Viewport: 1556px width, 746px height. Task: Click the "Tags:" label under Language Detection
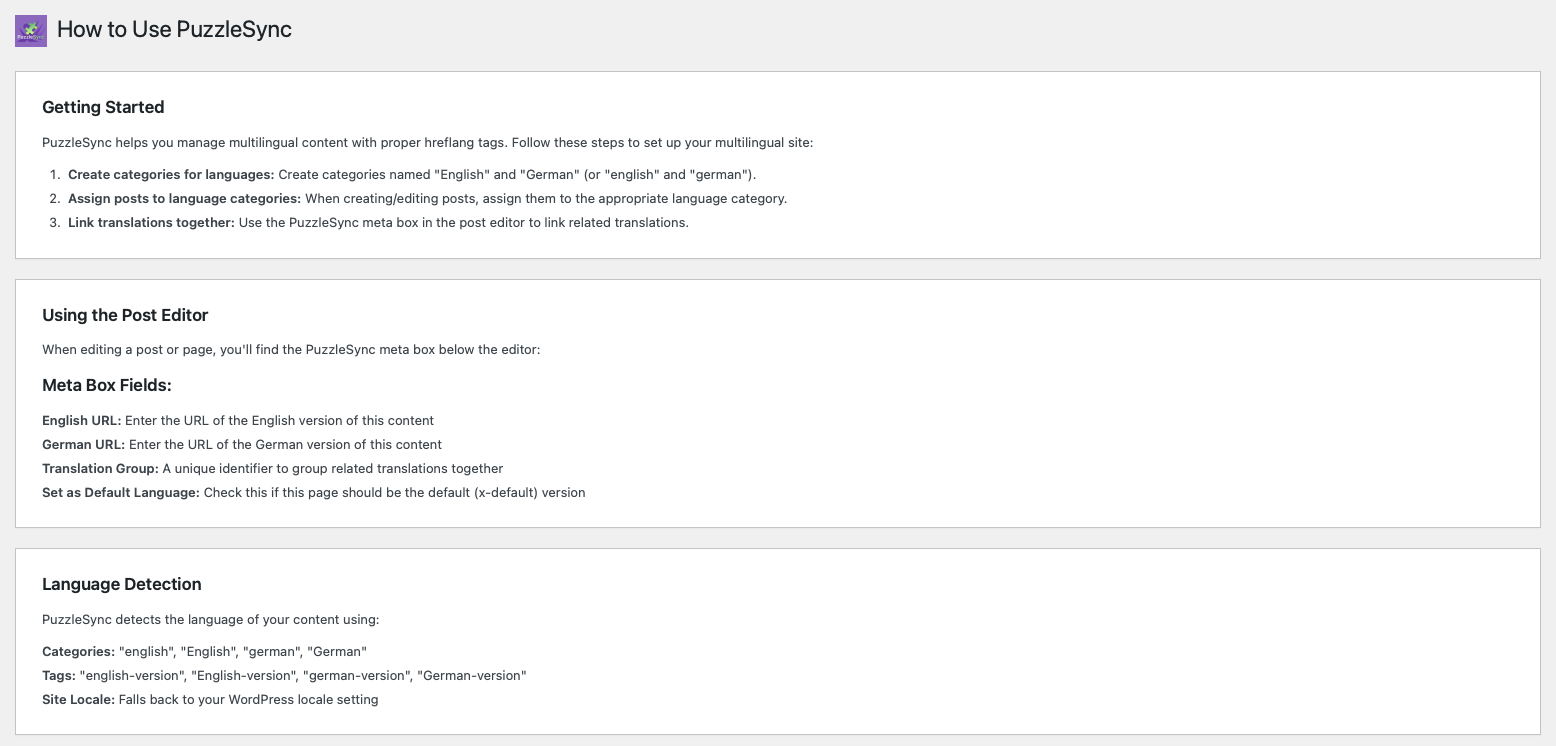pos(59,676)
